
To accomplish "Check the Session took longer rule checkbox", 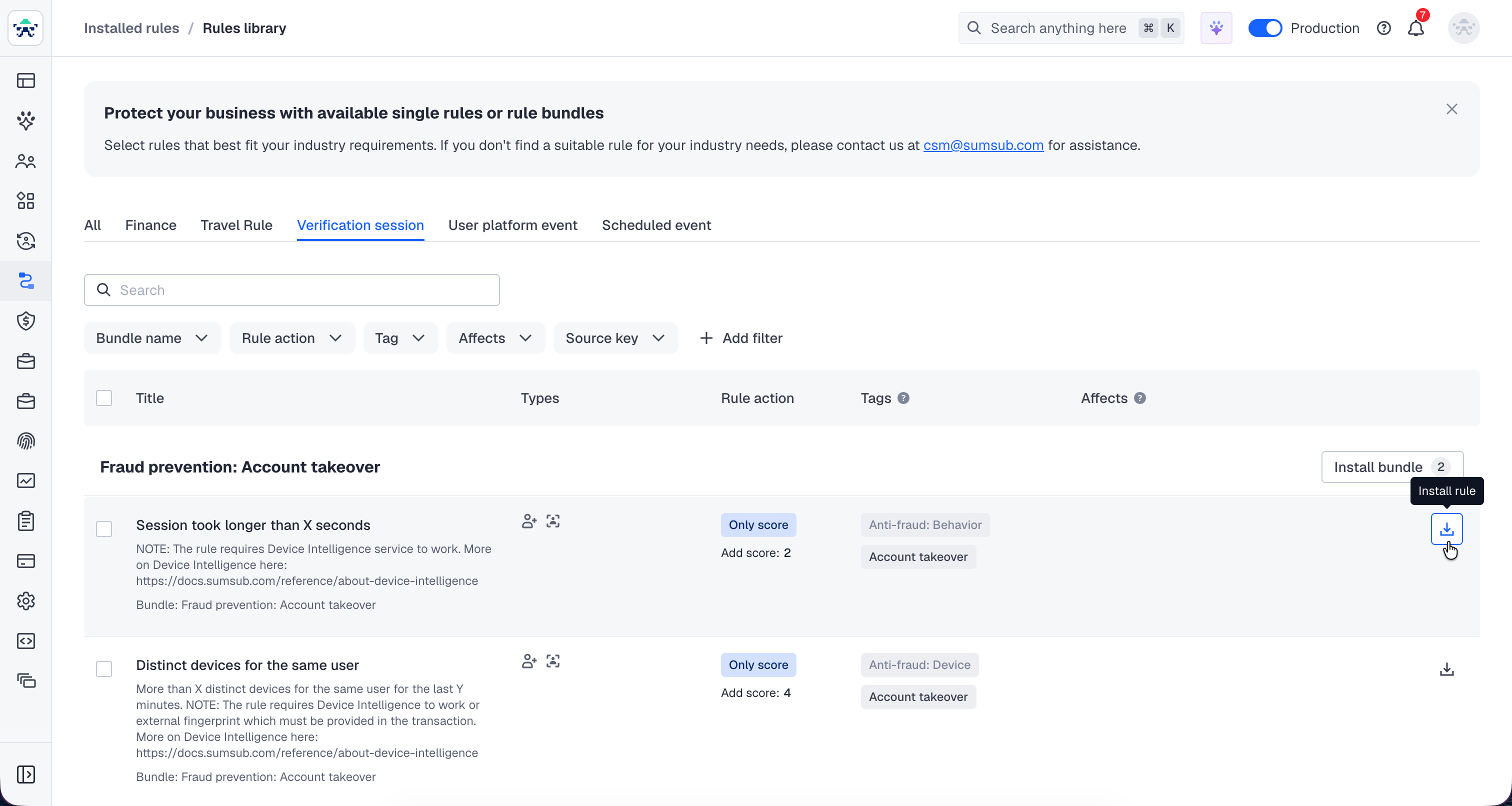I will (104, 529).
